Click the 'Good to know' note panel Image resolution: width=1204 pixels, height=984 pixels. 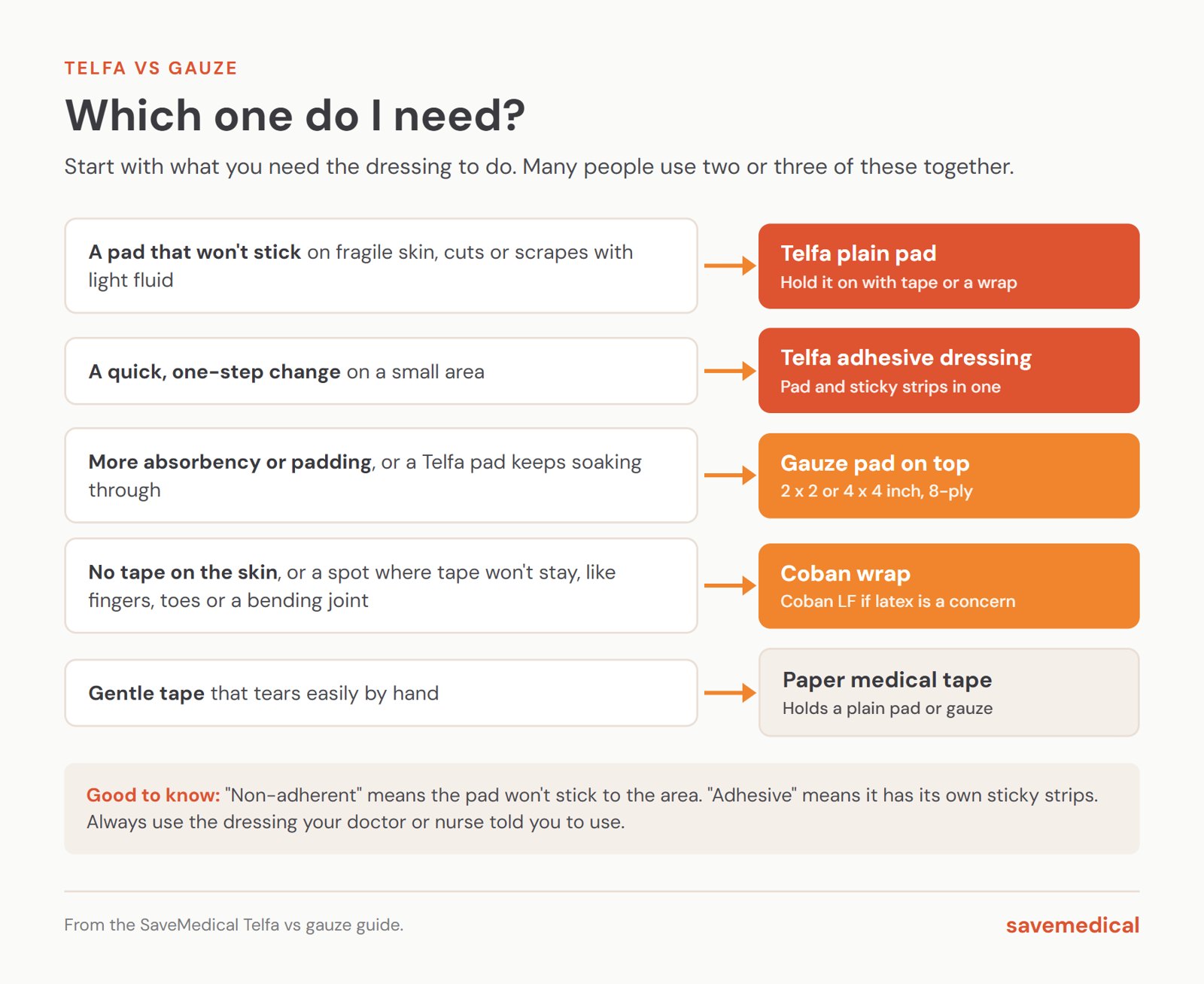tap(602, 809)
